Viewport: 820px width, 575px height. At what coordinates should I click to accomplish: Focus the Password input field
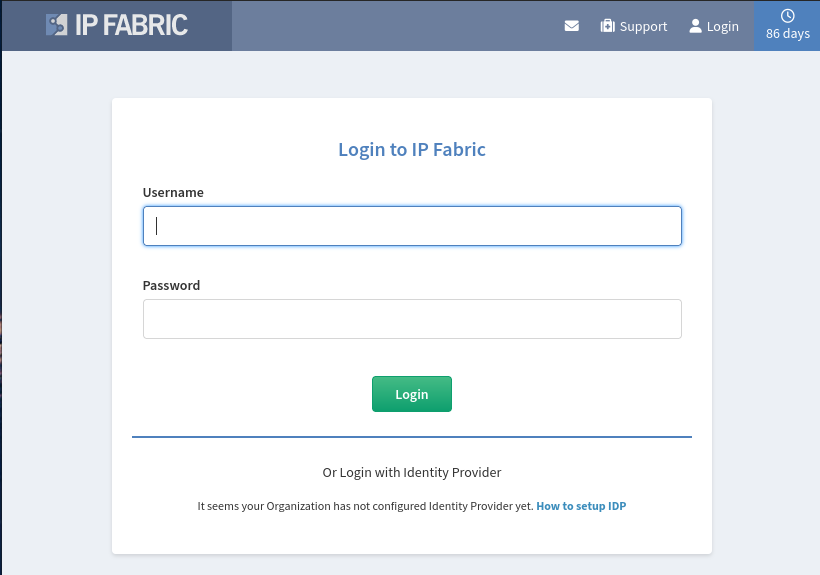click(412, 319)
